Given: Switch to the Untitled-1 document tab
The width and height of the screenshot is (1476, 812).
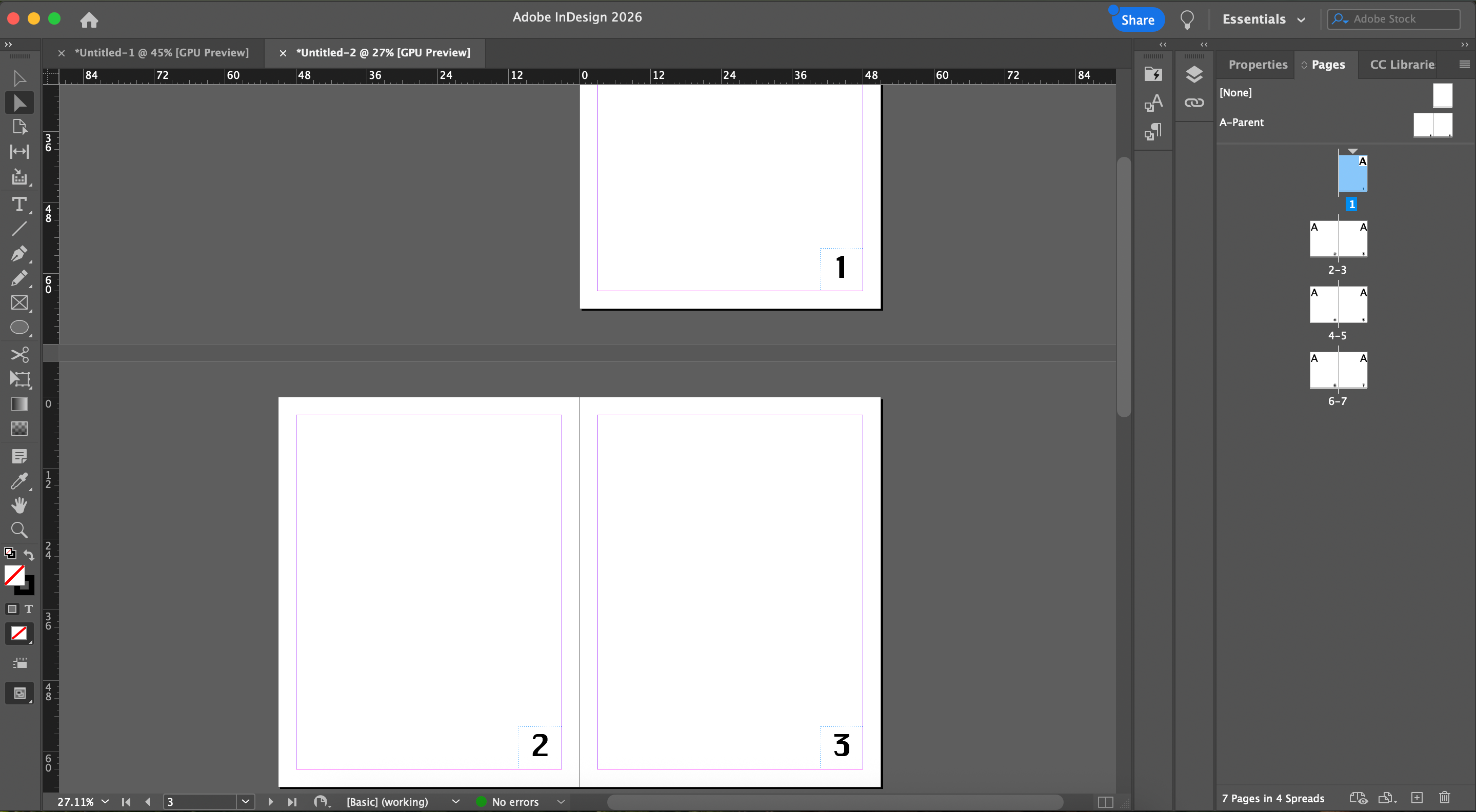Looking at the screenshot, I should 161,53.
